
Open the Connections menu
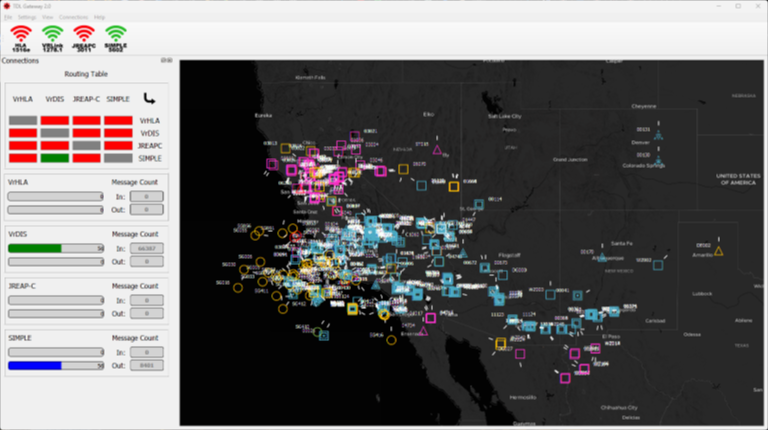coord(73,18)
